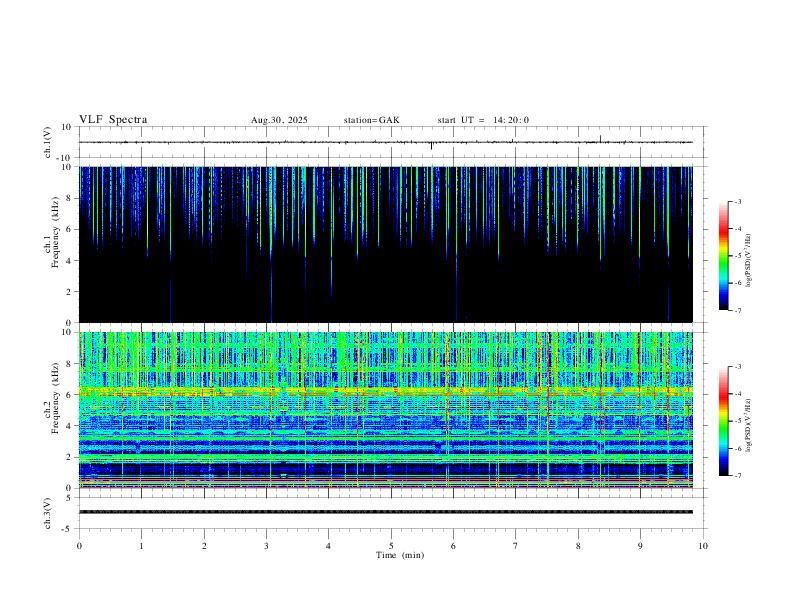Click time axis tick label "5"
The height and width of the screenshot is (612, 792).
391,546
